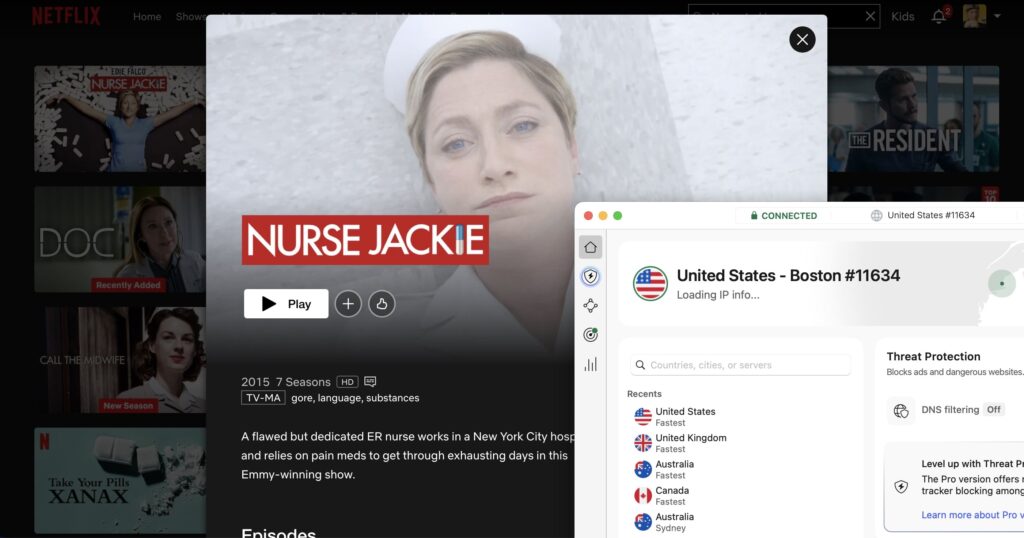
Task: Open the Netflix notifications bell
Action: click(x=939, y=16)
